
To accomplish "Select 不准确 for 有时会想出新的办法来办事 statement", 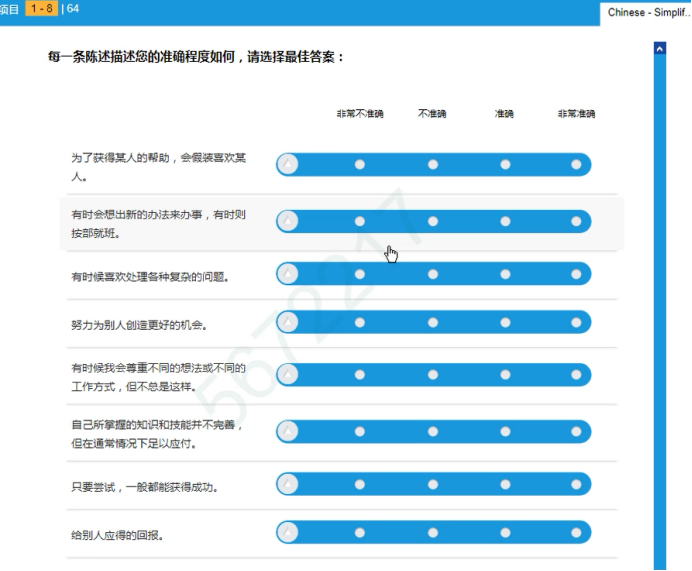I will coord(433,221).
